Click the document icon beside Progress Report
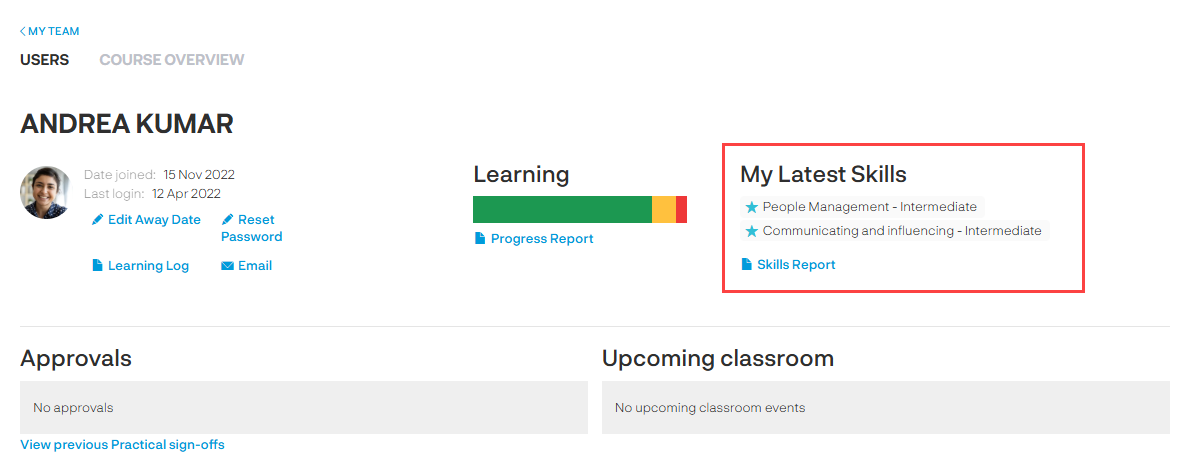The width and height of the screenshot is (1187, 454). point(480,239)
